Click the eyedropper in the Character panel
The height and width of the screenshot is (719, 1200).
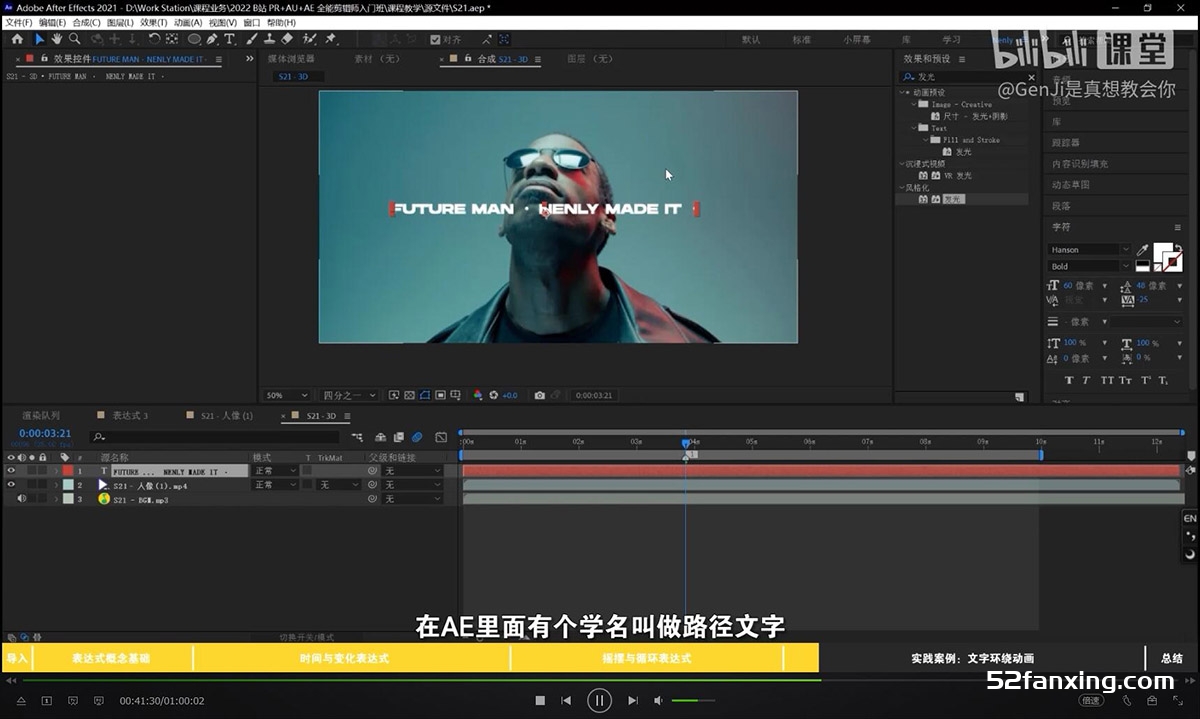tap(1142, 250)
